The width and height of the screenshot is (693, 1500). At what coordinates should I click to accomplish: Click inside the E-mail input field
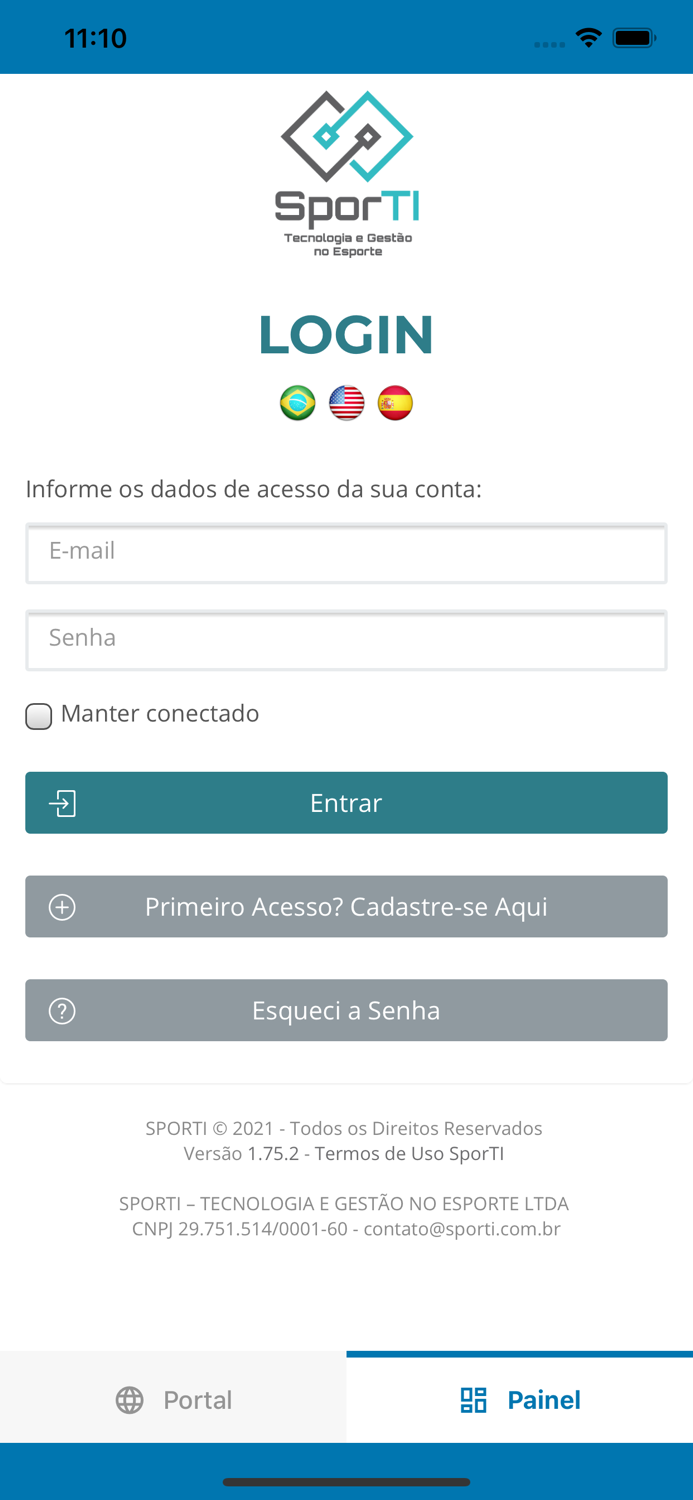tap(346, 554)
